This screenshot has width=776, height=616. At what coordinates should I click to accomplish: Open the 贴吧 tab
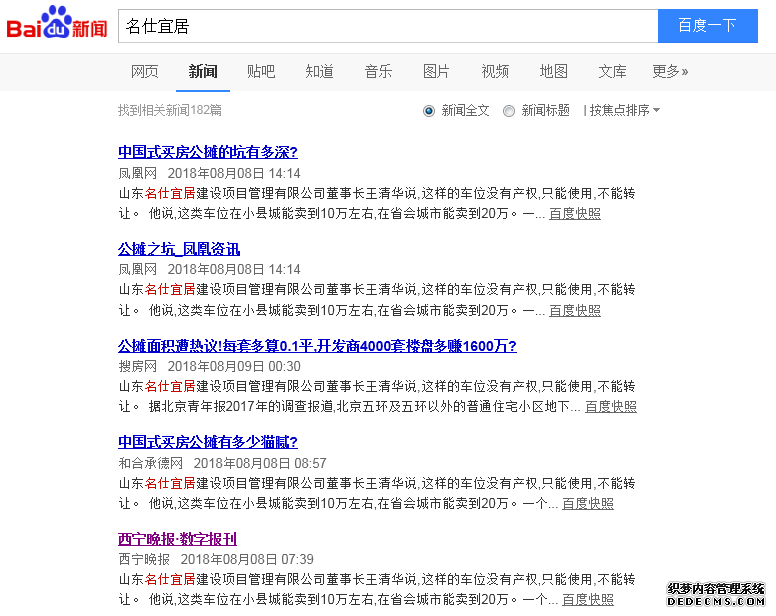[x=261, y=71]
